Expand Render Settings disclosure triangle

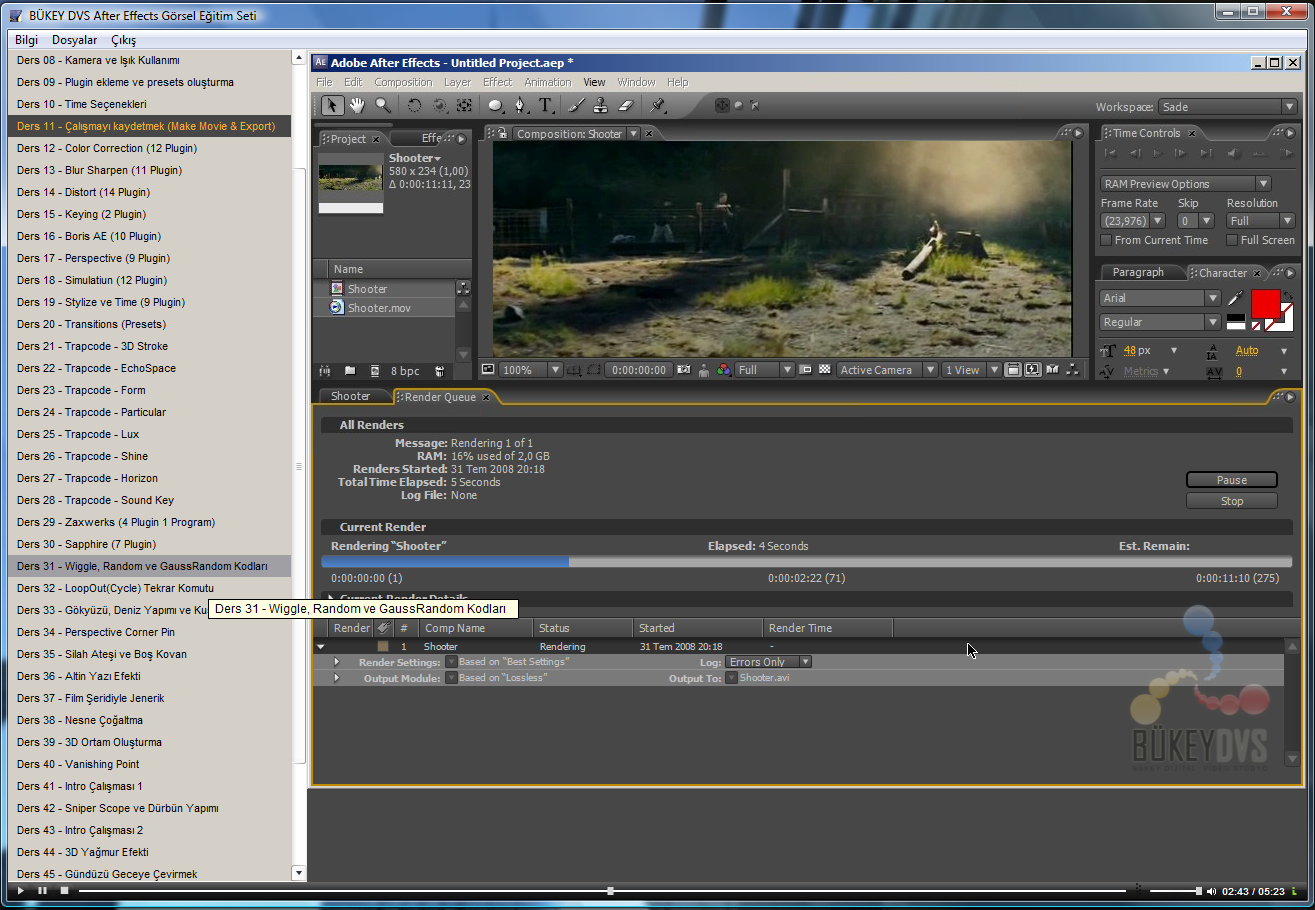pos(336,662)
